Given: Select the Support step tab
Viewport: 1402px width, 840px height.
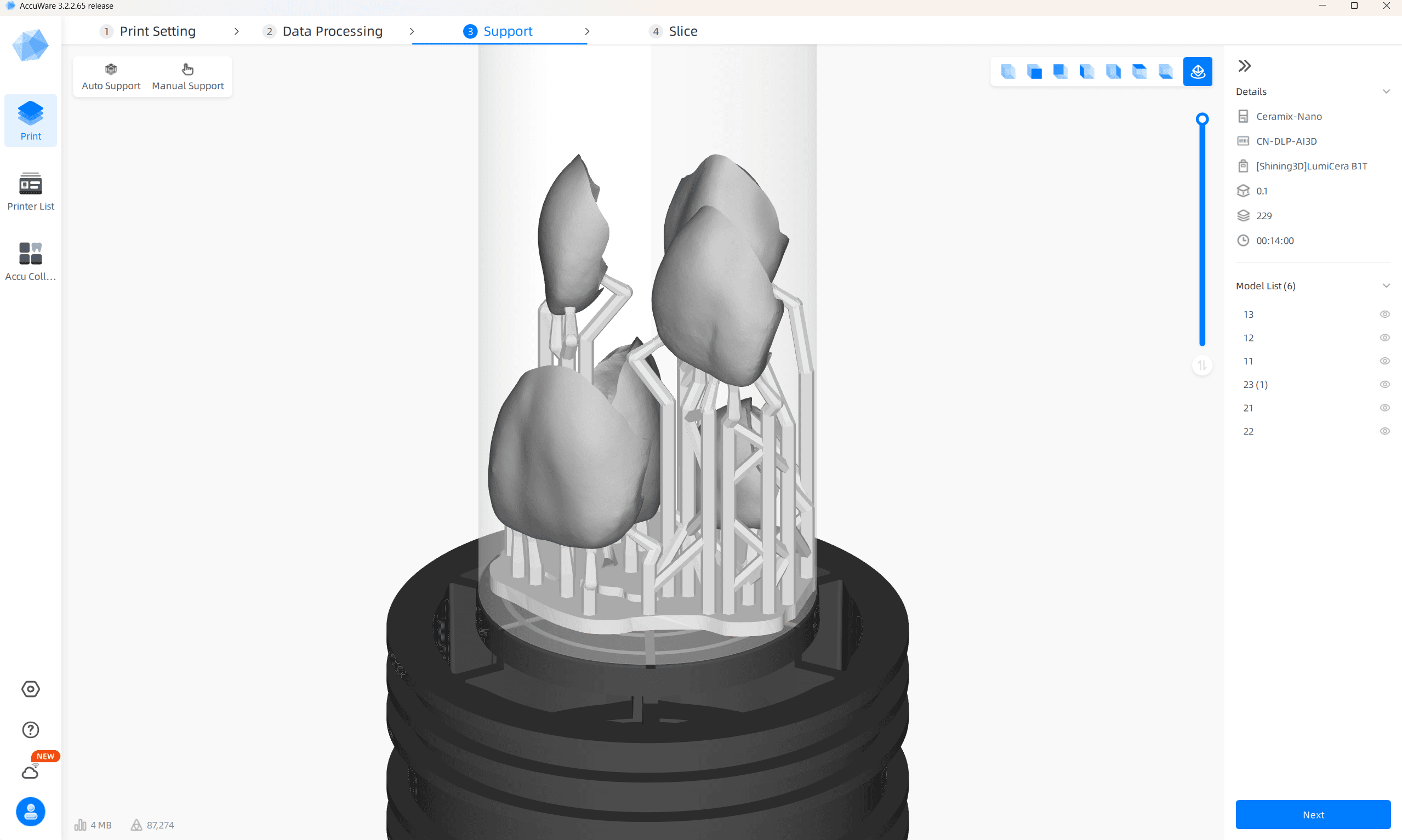Looking at the screenshot, I should click(x=498, y=31).
